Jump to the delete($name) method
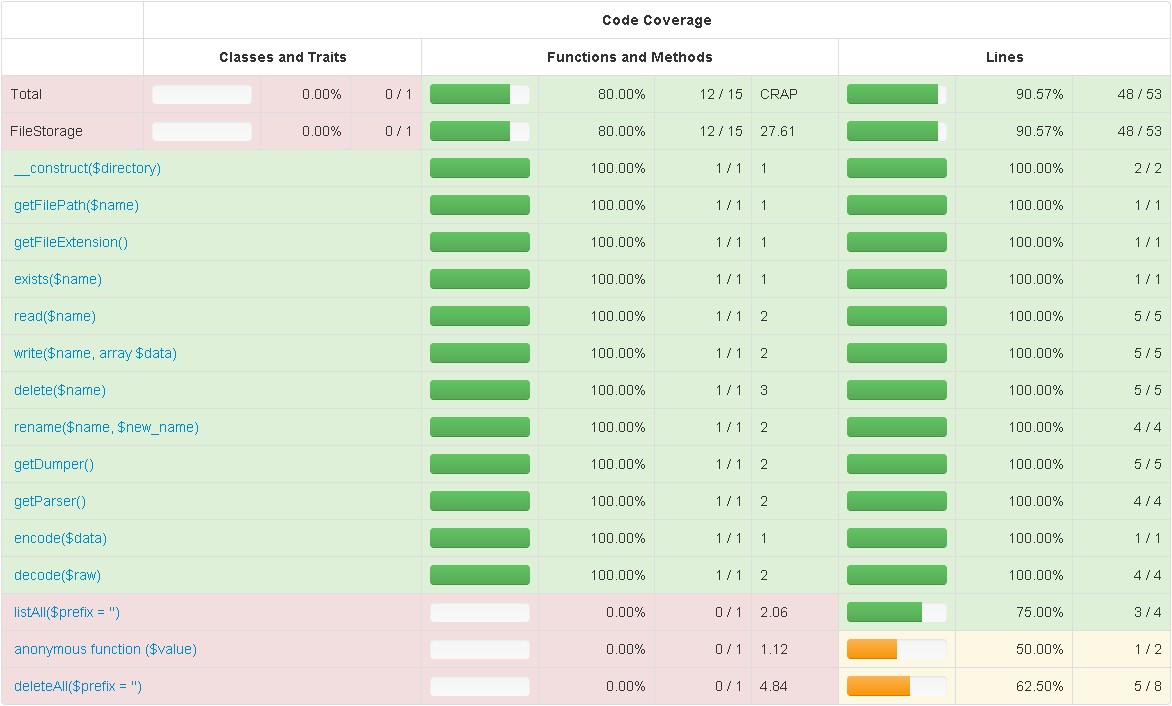The image size is (1172, 706). [60, 390]
